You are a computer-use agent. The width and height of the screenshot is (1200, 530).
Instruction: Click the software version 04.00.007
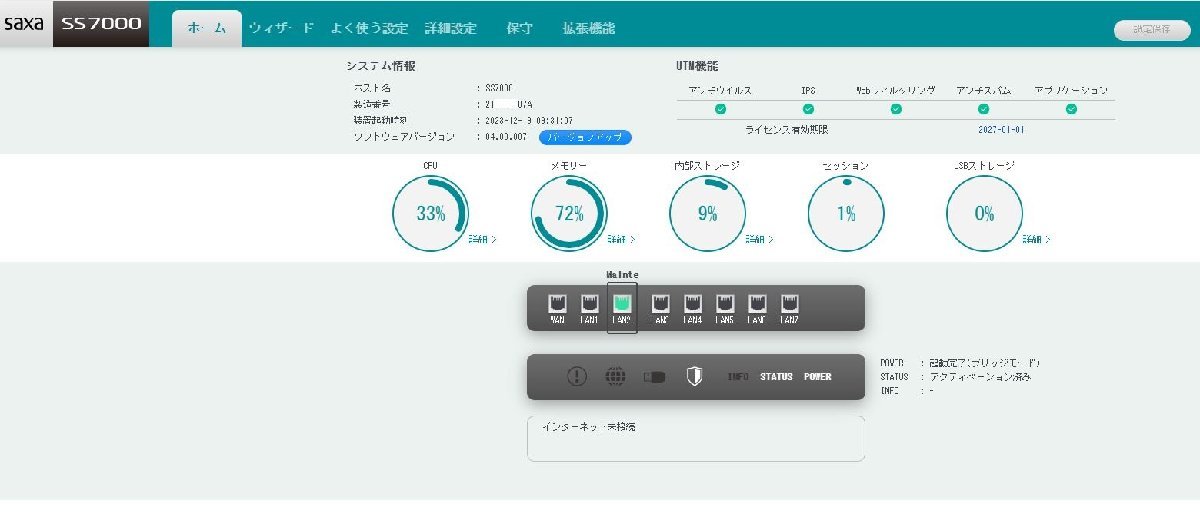[505, 137]
